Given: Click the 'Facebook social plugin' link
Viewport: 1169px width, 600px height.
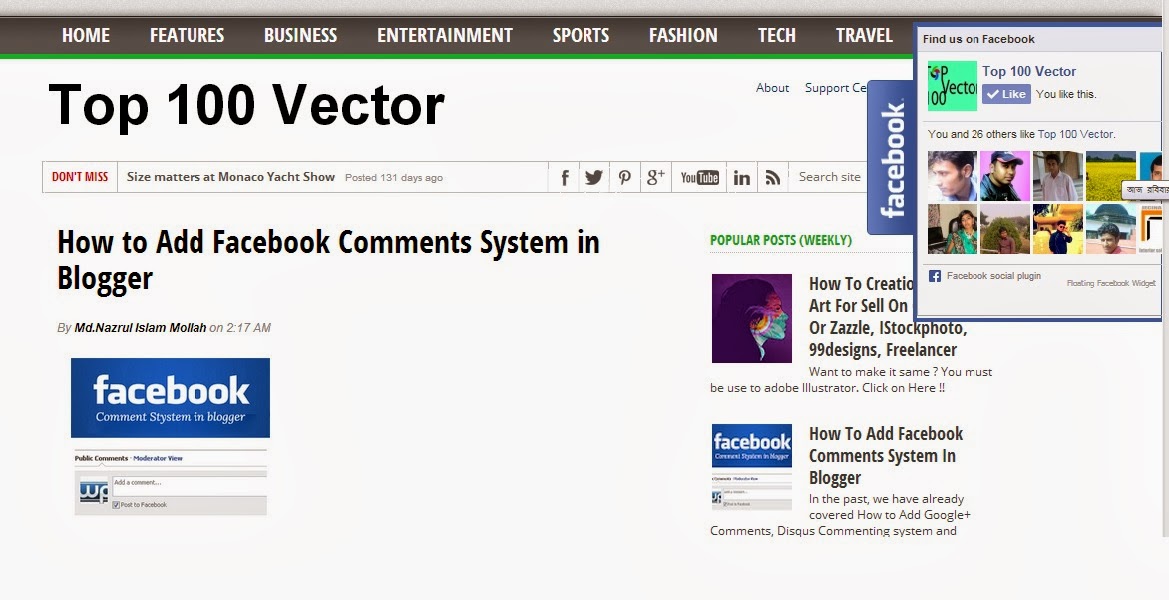Looking at the screenshot, I should [x=994, y=276].
